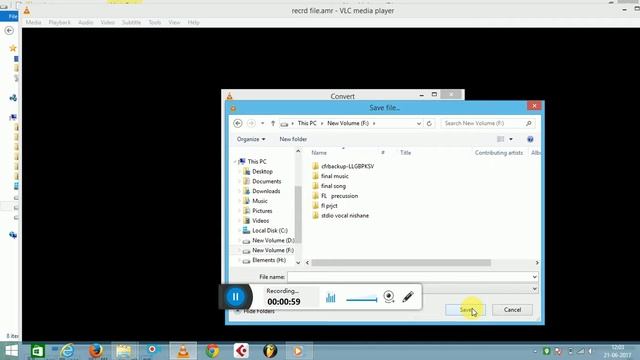This screenshot has height=360, width=640.
Task: Click the recorder audio levels icon
Action: pyautogui.click(x=331, y=297)
